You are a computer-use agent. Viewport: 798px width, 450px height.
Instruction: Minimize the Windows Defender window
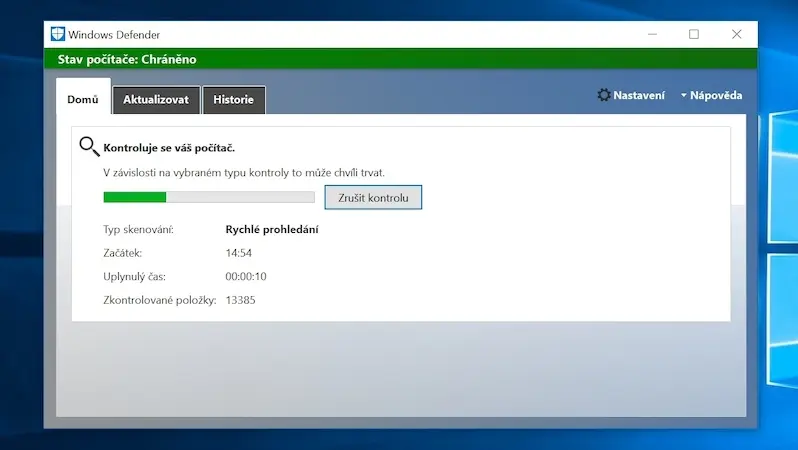coord(652,34)
